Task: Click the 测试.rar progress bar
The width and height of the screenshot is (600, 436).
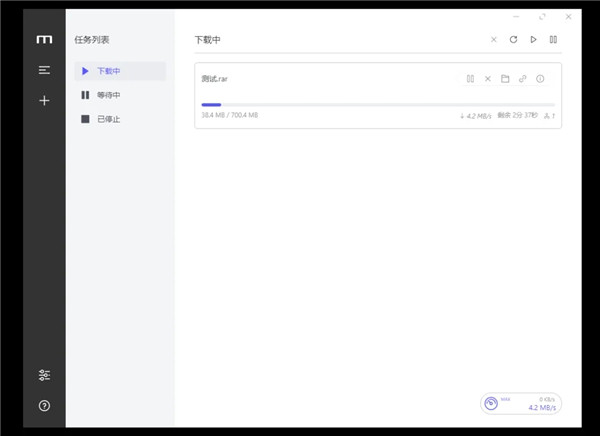Action: point(378,105)
